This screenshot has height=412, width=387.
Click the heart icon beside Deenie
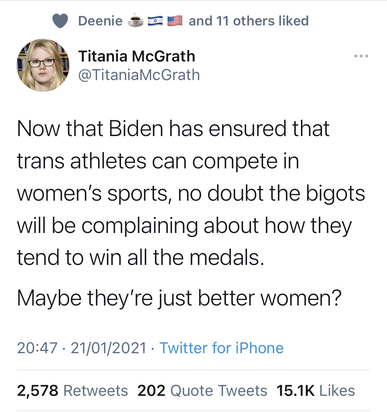point(60,21)
